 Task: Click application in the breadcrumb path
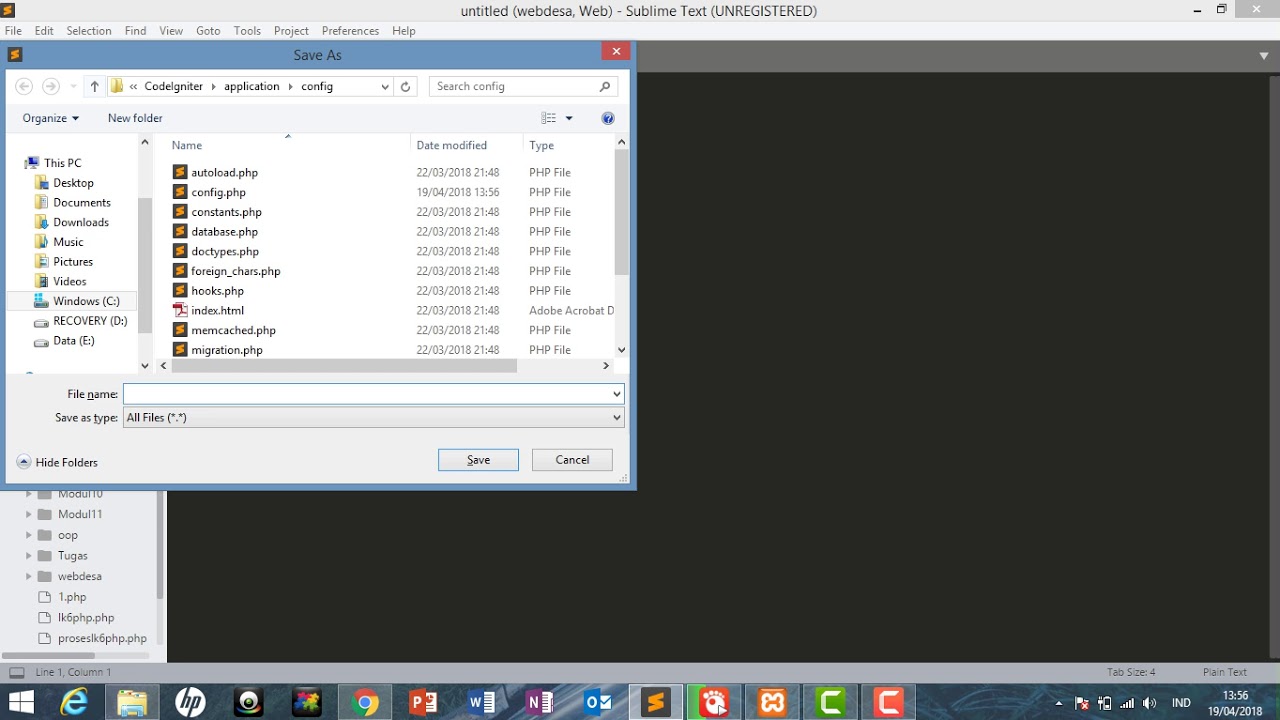pyautogui.click(x=252, y=86)
